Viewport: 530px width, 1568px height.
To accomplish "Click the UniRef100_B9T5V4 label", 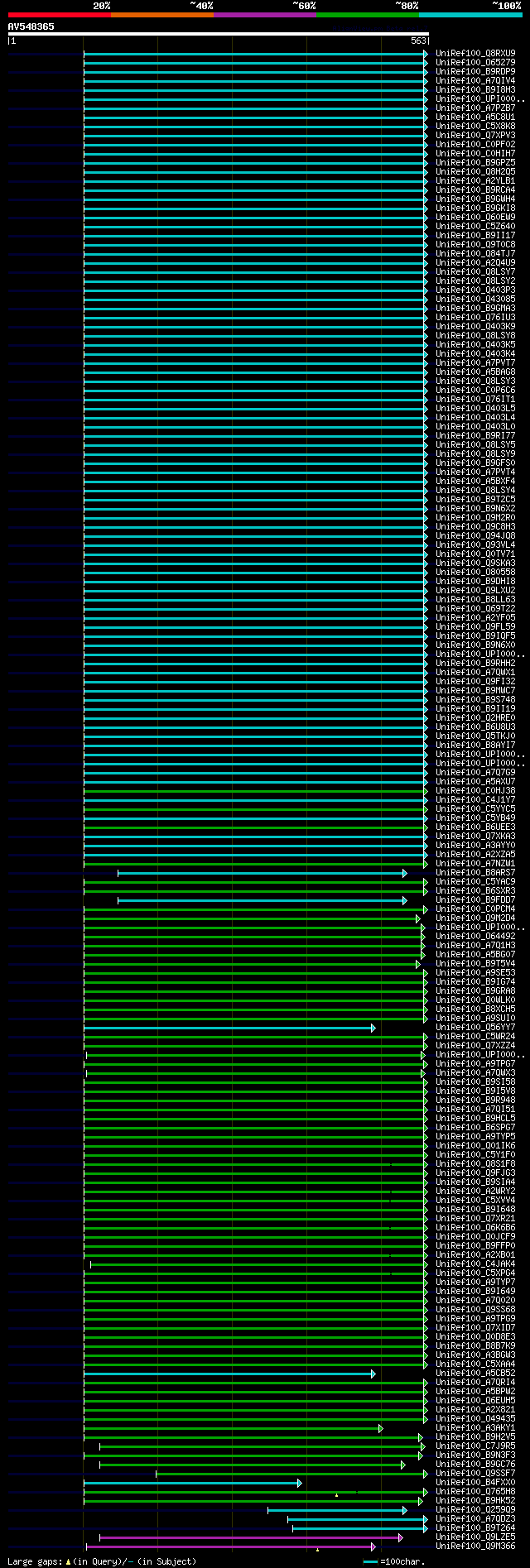I will pos(475,963).
